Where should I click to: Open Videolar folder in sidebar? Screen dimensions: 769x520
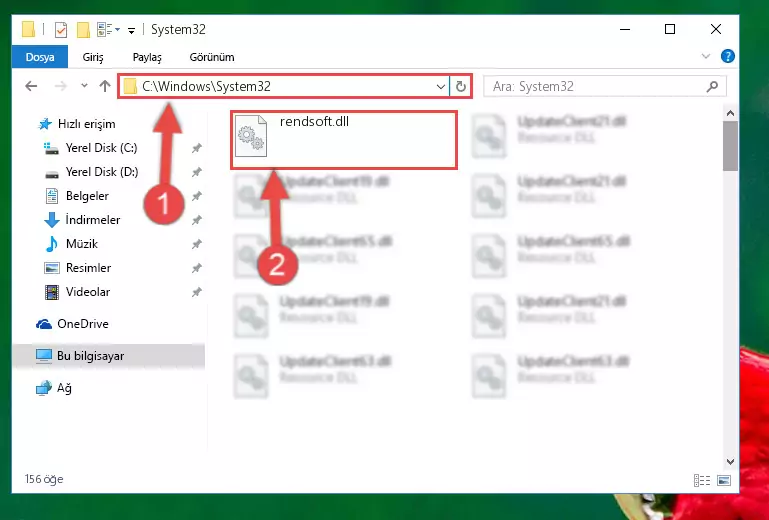tap(88, 292)
